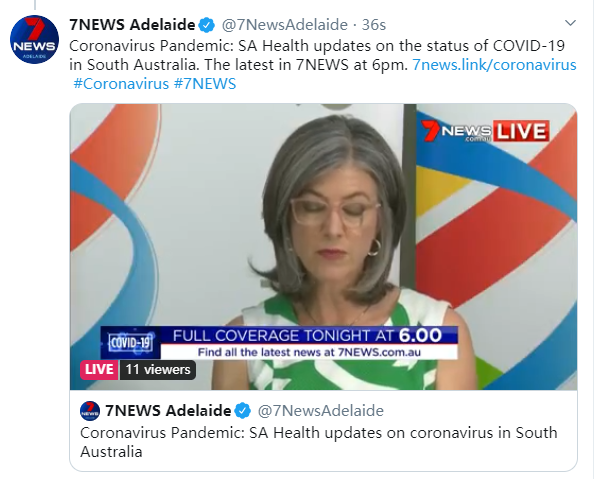Expand the tweet options chevron menu
This screenshot has width=598, height=479.
570,23
